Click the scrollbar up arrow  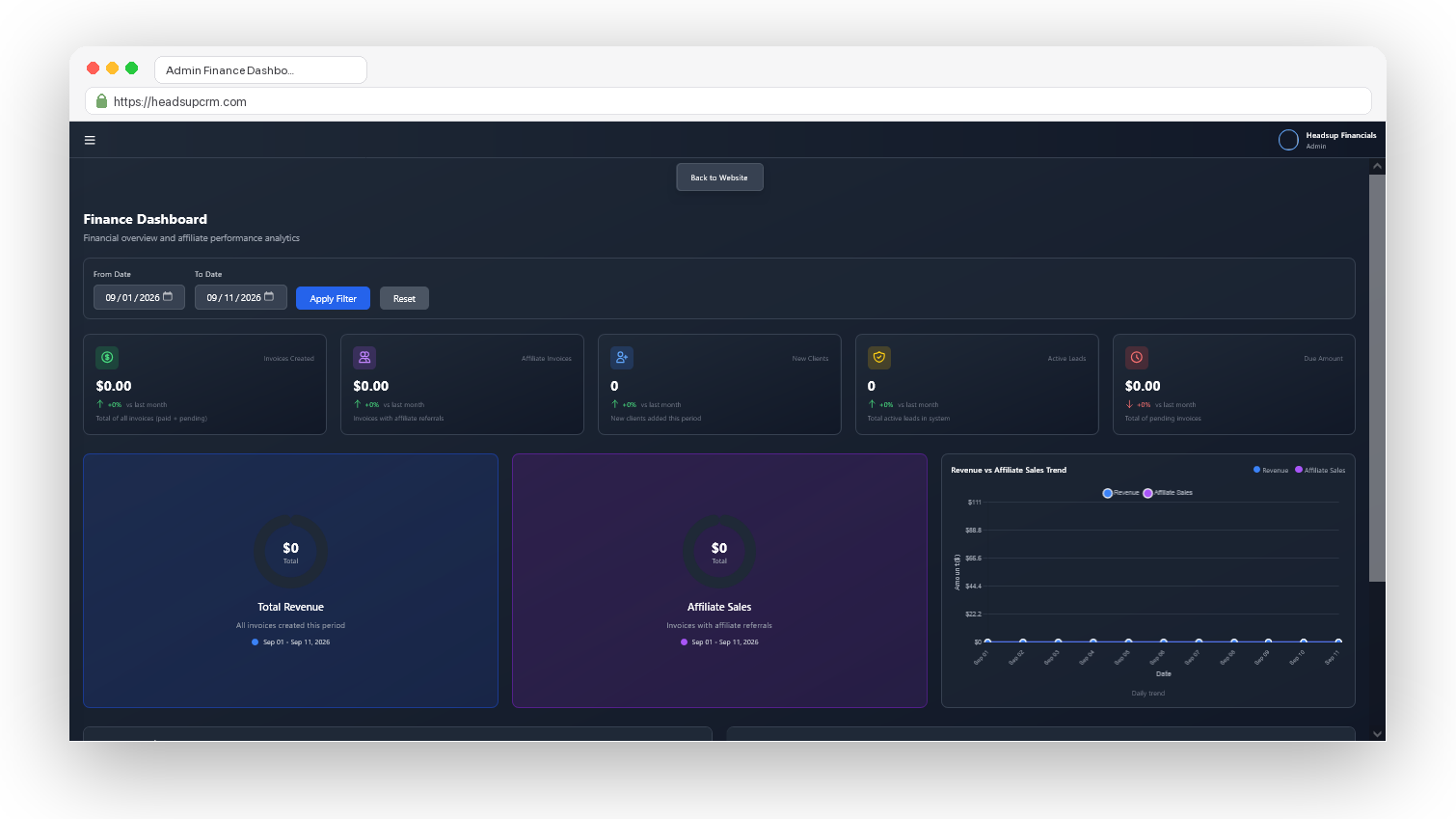(x=1377, y=166)
